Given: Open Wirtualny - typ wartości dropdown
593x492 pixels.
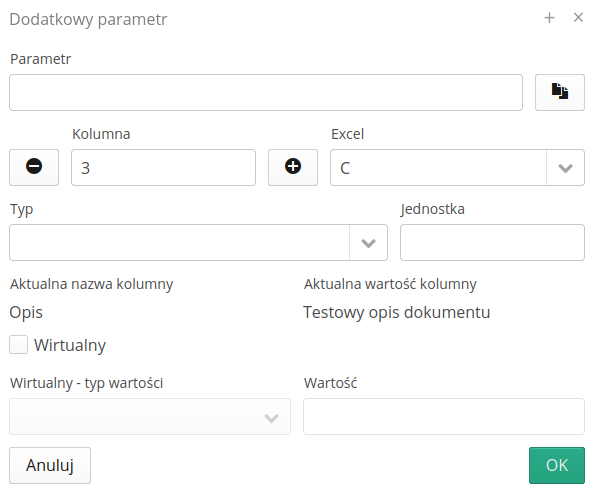Looking at the screenshot, I should tap(150, 416).
